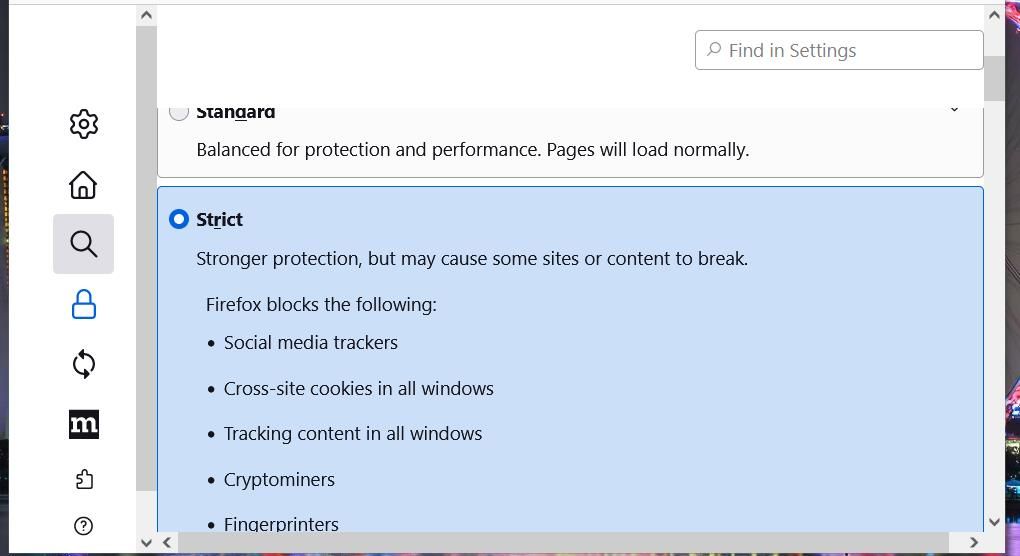Open Extensions & Themes puzzle icon
Viewport: 1020px width, 556px height.
pyautogui.click(x=84, y=480)
